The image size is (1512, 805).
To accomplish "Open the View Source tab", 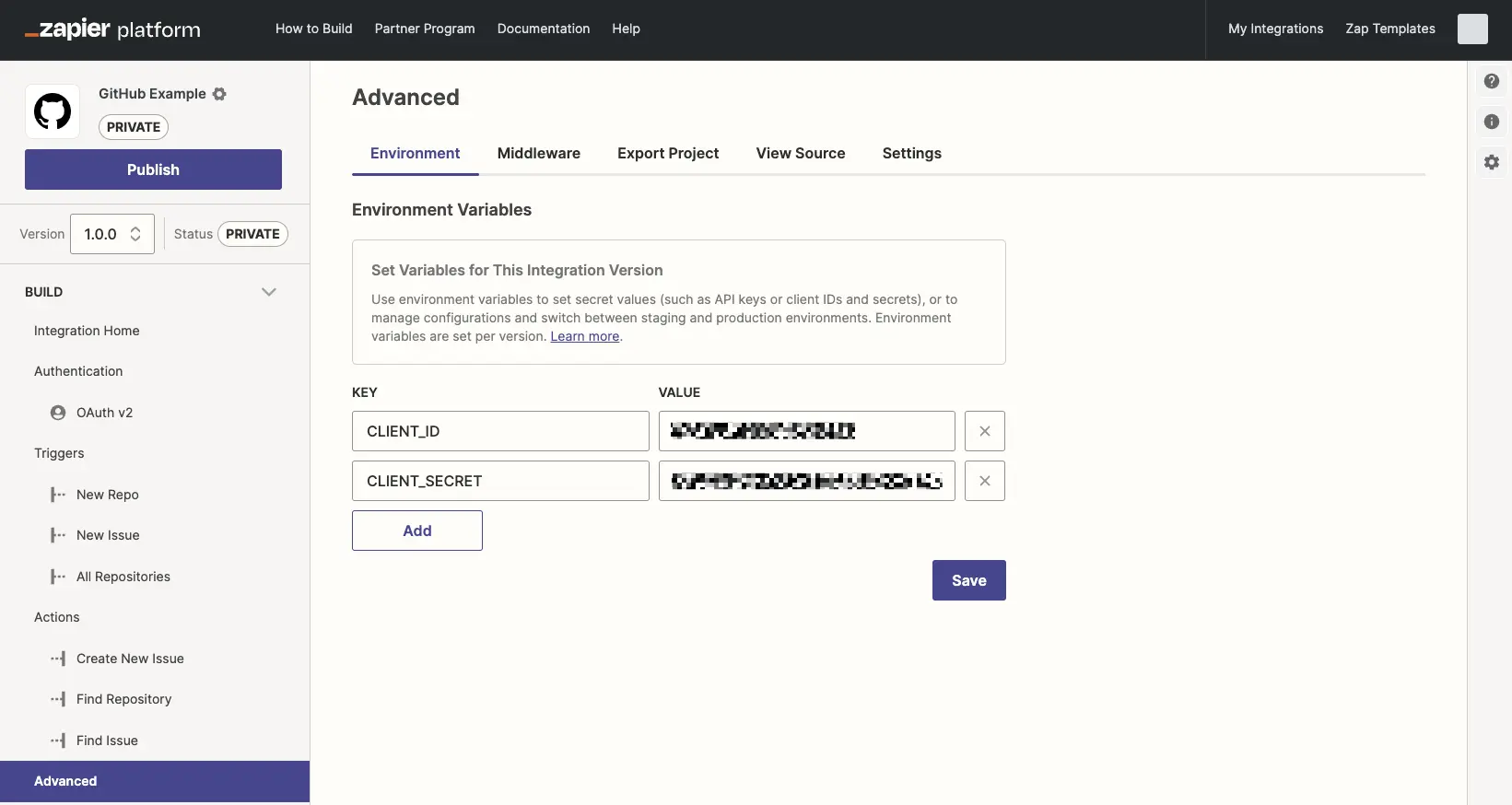I will [801, 153].
